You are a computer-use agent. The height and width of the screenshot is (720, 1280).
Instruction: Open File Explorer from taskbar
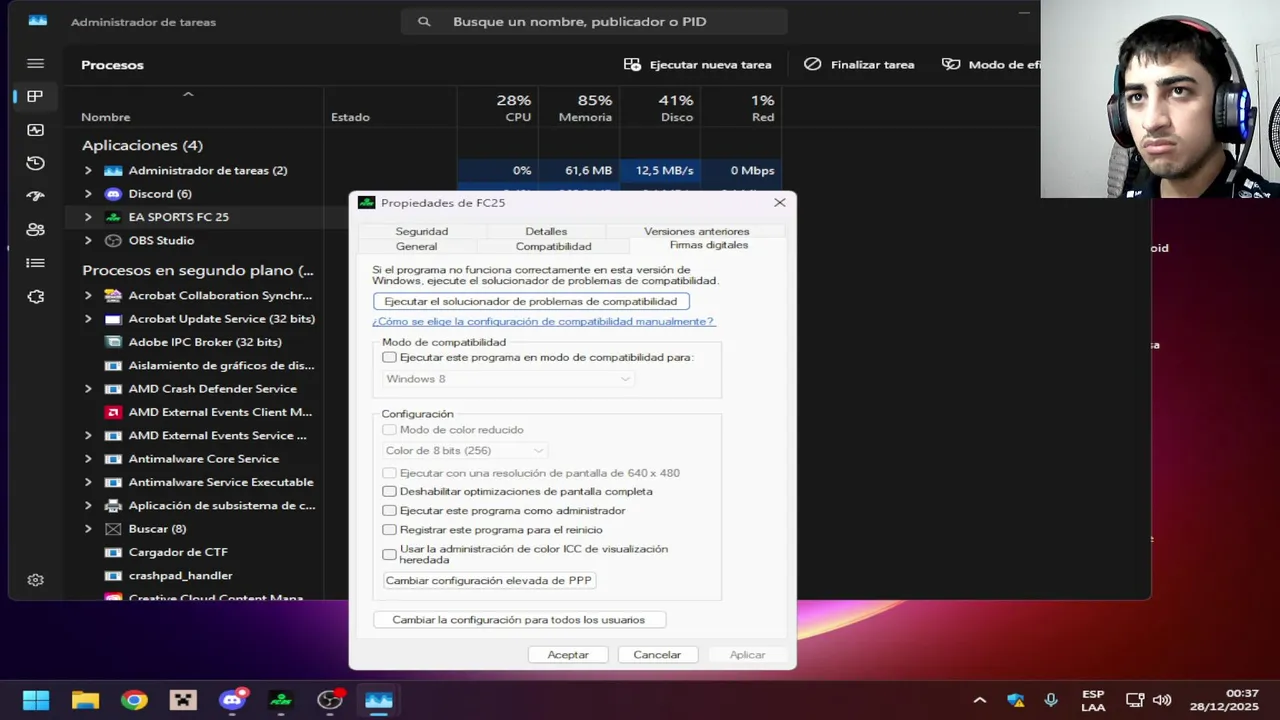point(85,700)
